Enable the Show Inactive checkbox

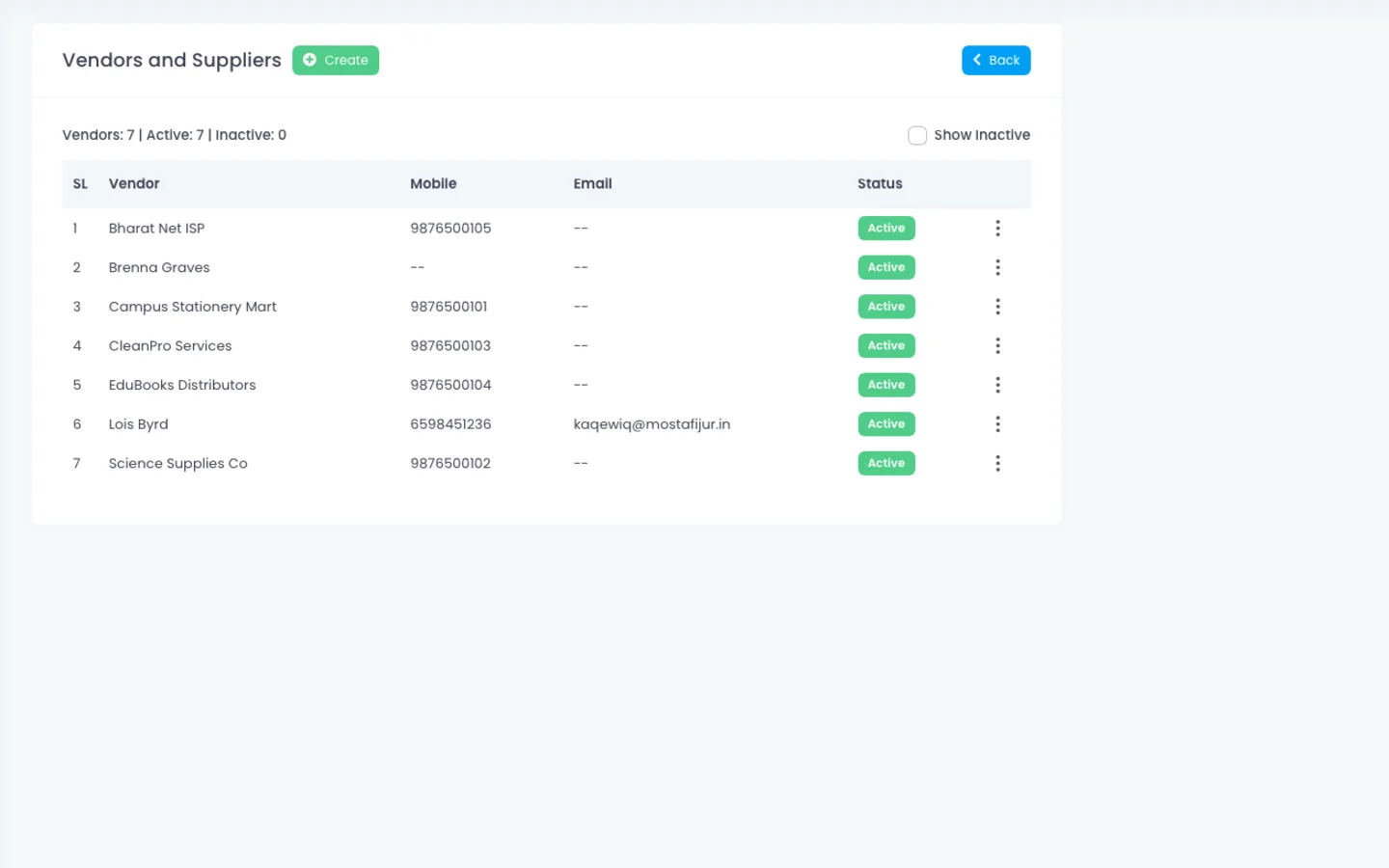pos(917,135)
